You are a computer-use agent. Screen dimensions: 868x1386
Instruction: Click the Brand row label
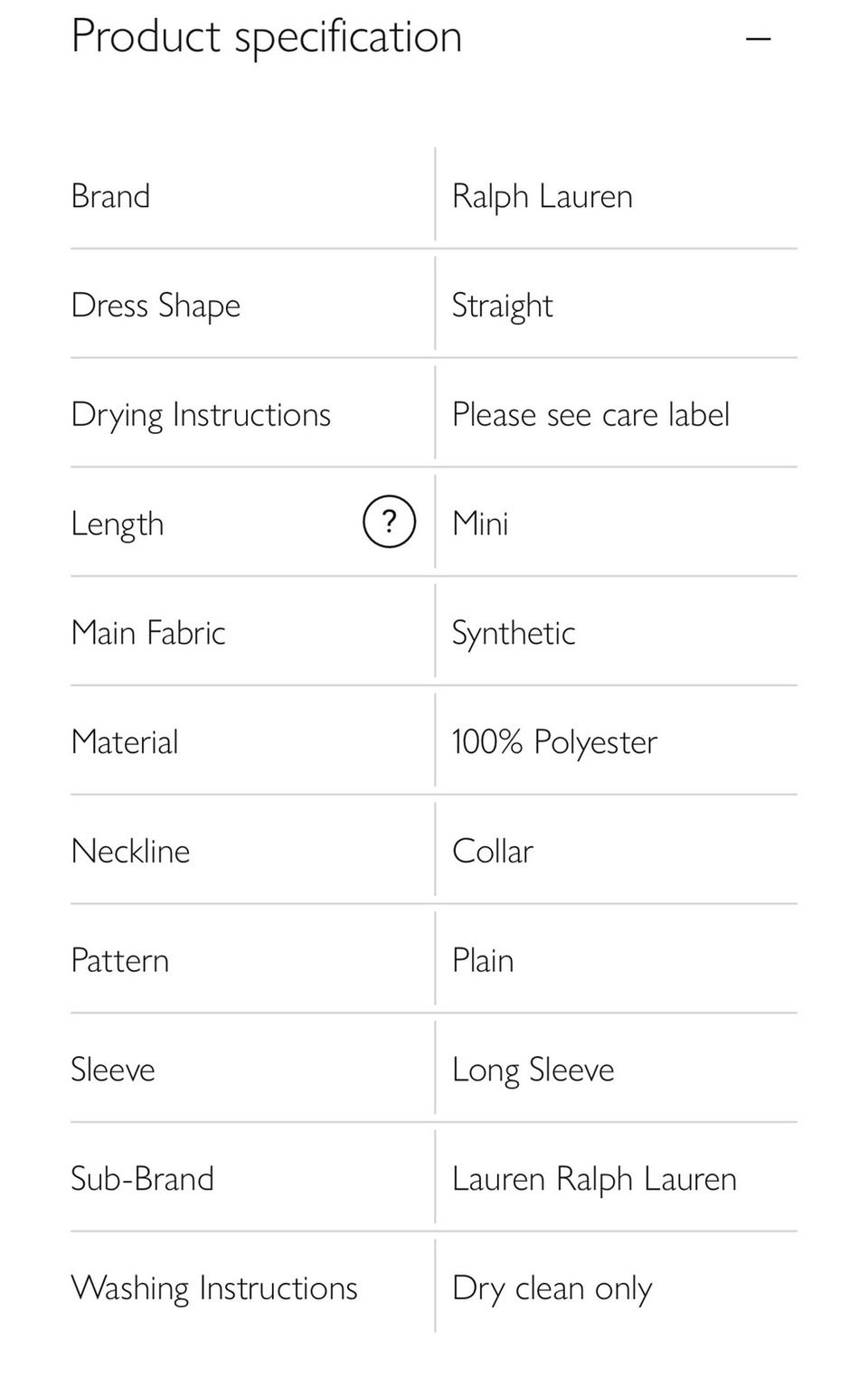(110, 196)
